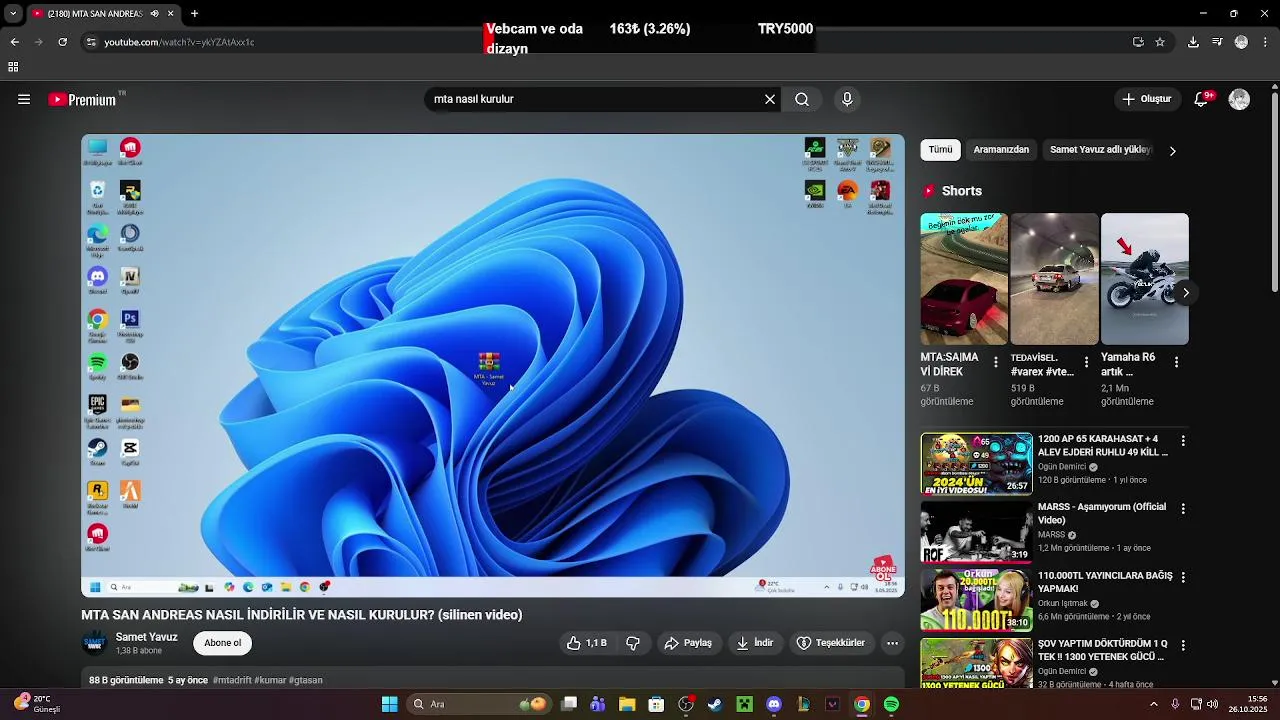The width and height of the screenshot is (1280, 720).
Task: Click the Teşekkürler thanks button
Action: [830, 643]
